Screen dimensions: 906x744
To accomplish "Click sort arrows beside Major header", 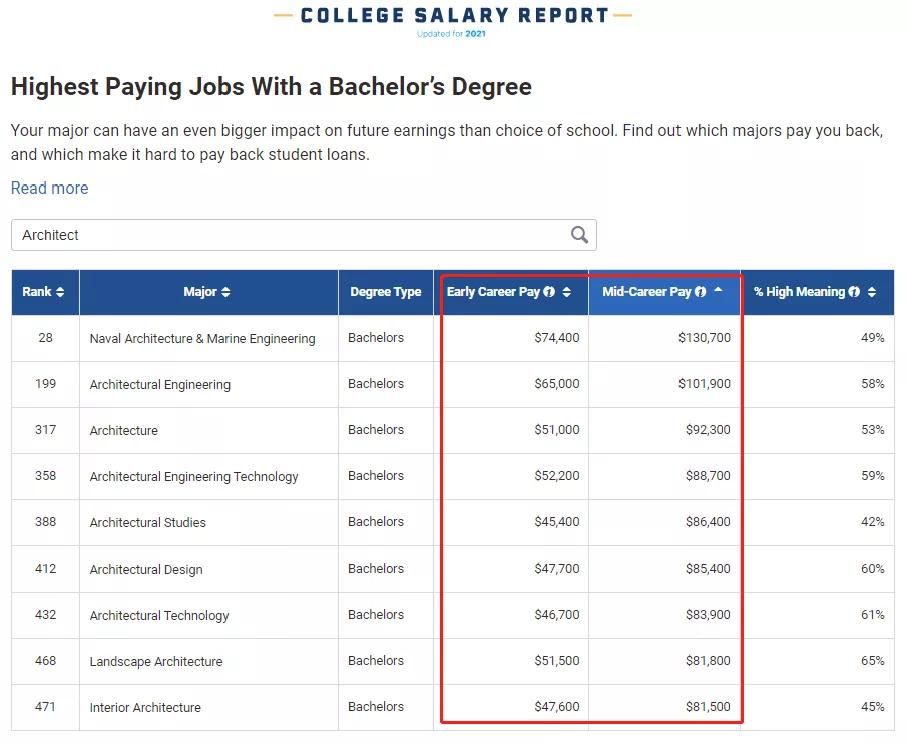I will 226,292.
